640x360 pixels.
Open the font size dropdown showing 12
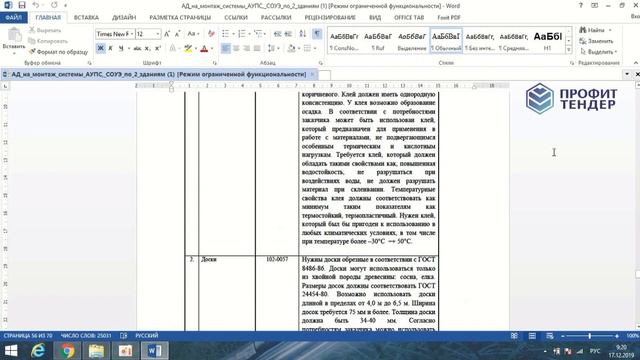[x=158, y=34]
